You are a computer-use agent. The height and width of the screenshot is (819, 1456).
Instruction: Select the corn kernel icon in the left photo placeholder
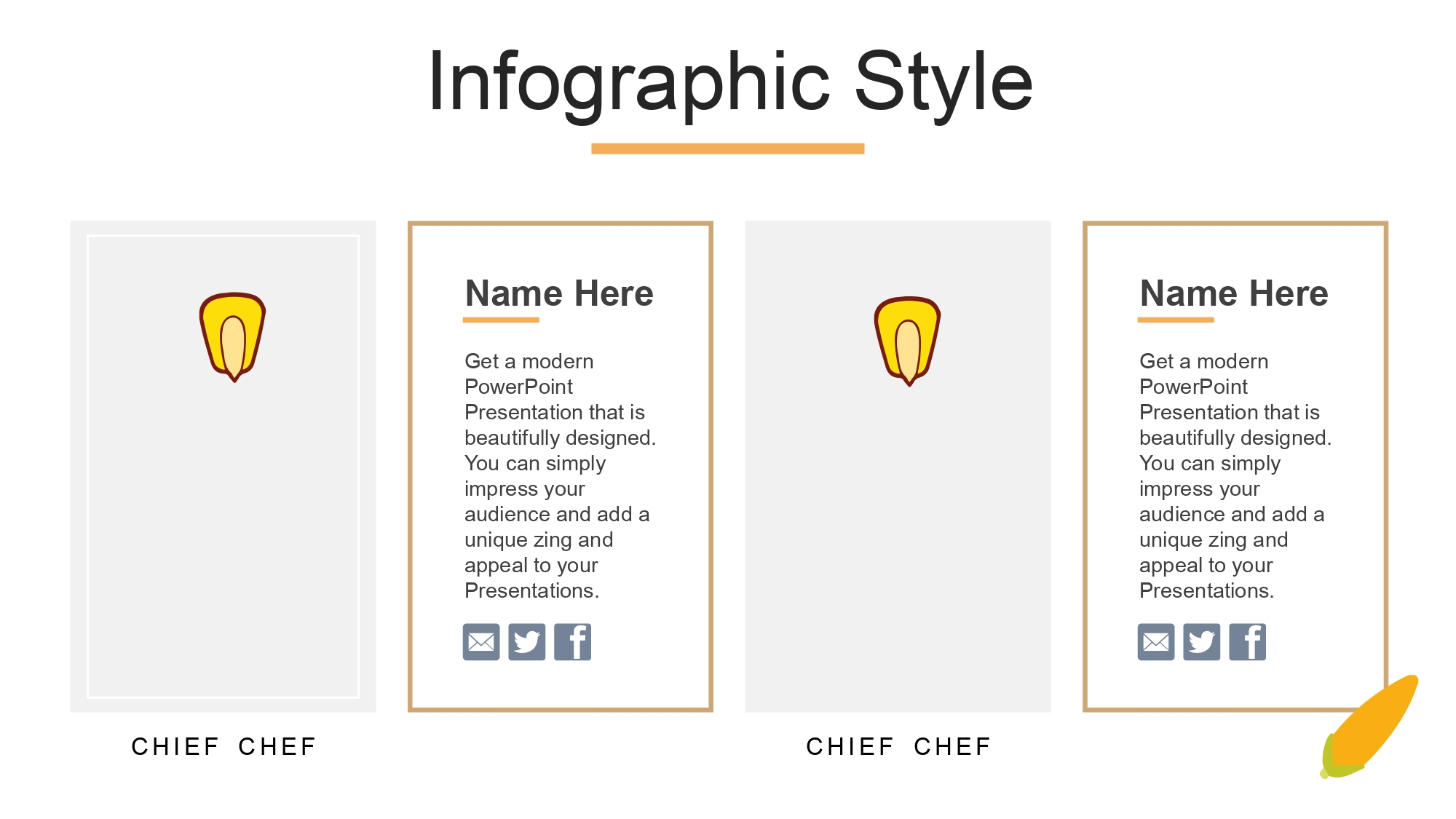[x=233, y=337]
